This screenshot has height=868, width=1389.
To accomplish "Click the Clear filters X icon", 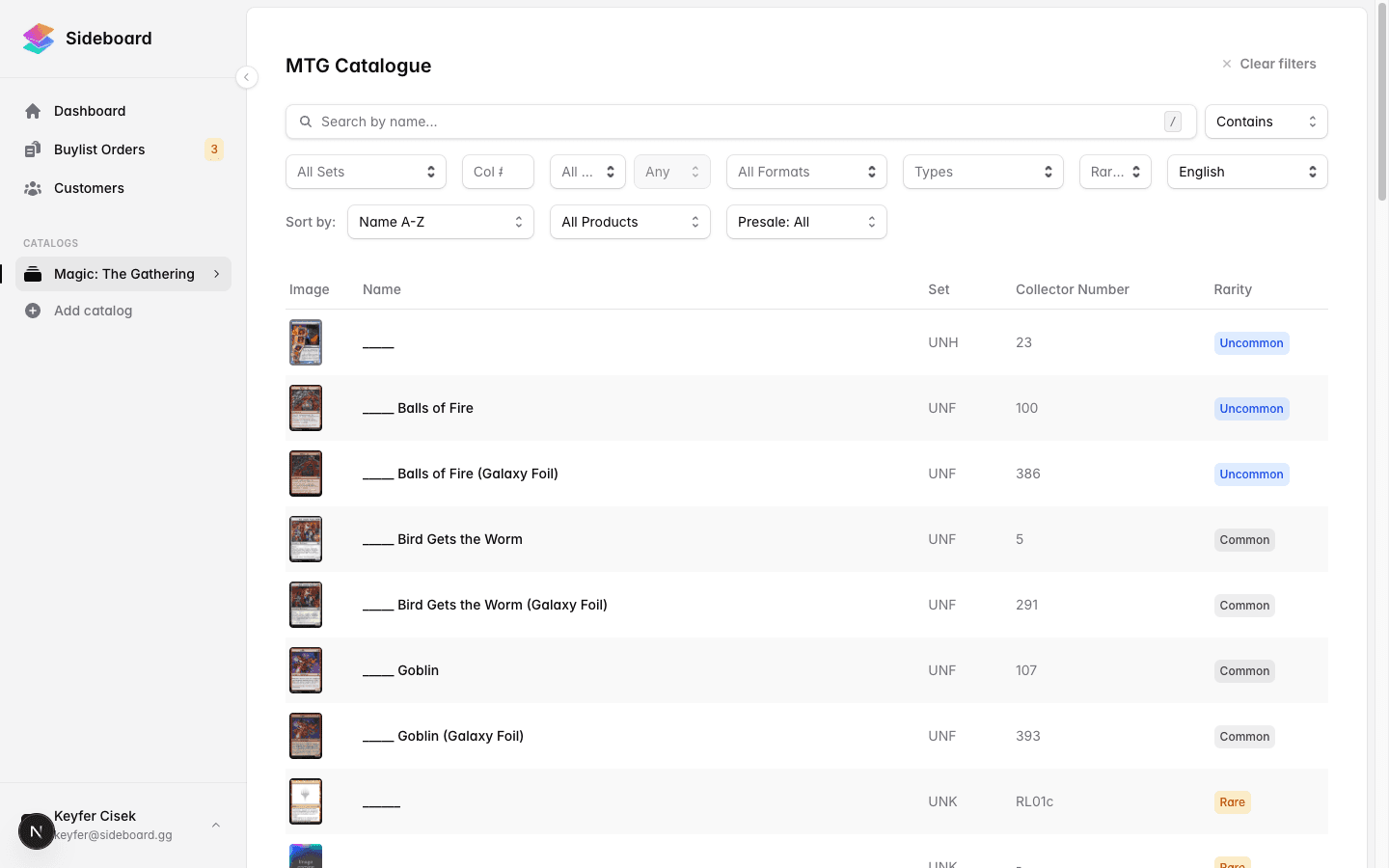I will (1227, 64).
